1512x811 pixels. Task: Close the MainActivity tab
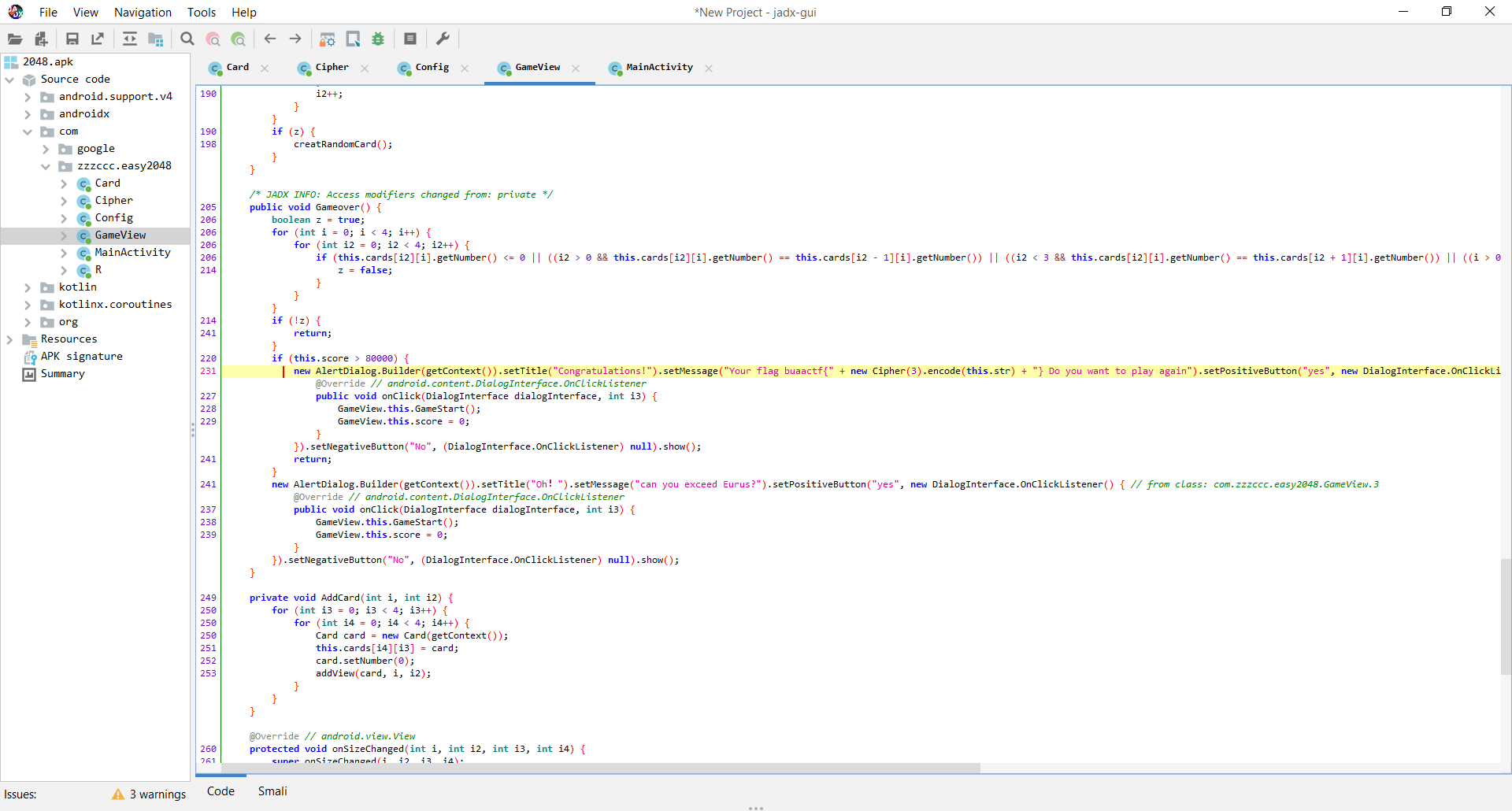click(709, 69)
